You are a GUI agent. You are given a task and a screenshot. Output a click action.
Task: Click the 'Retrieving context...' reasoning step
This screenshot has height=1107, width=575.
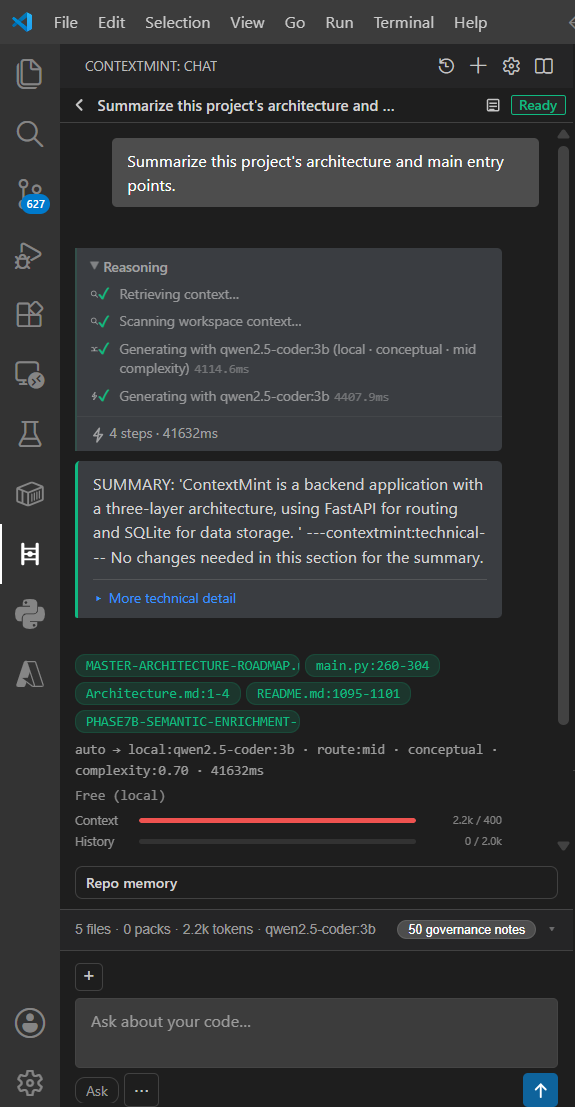point(179,294)
